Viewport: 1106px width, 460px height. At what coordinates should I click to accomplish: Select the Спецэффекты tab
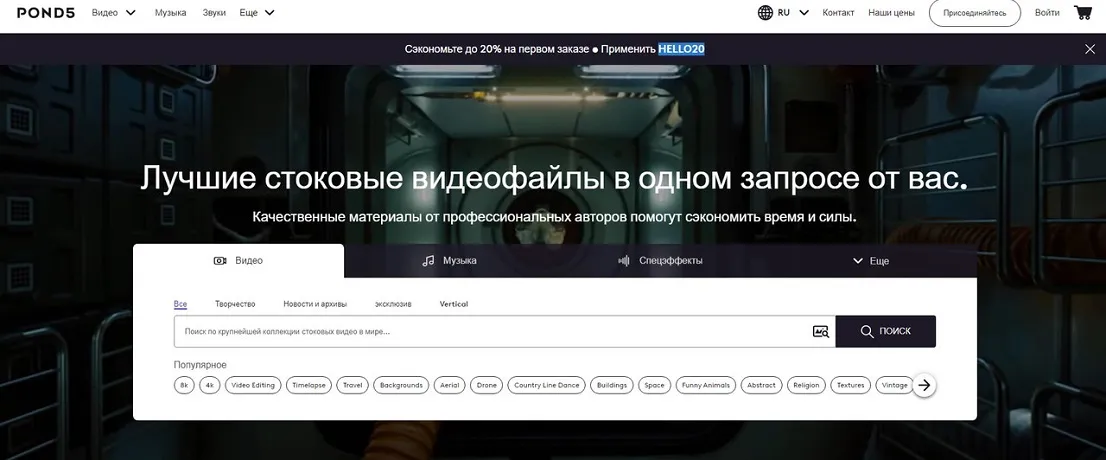point(661,261)
